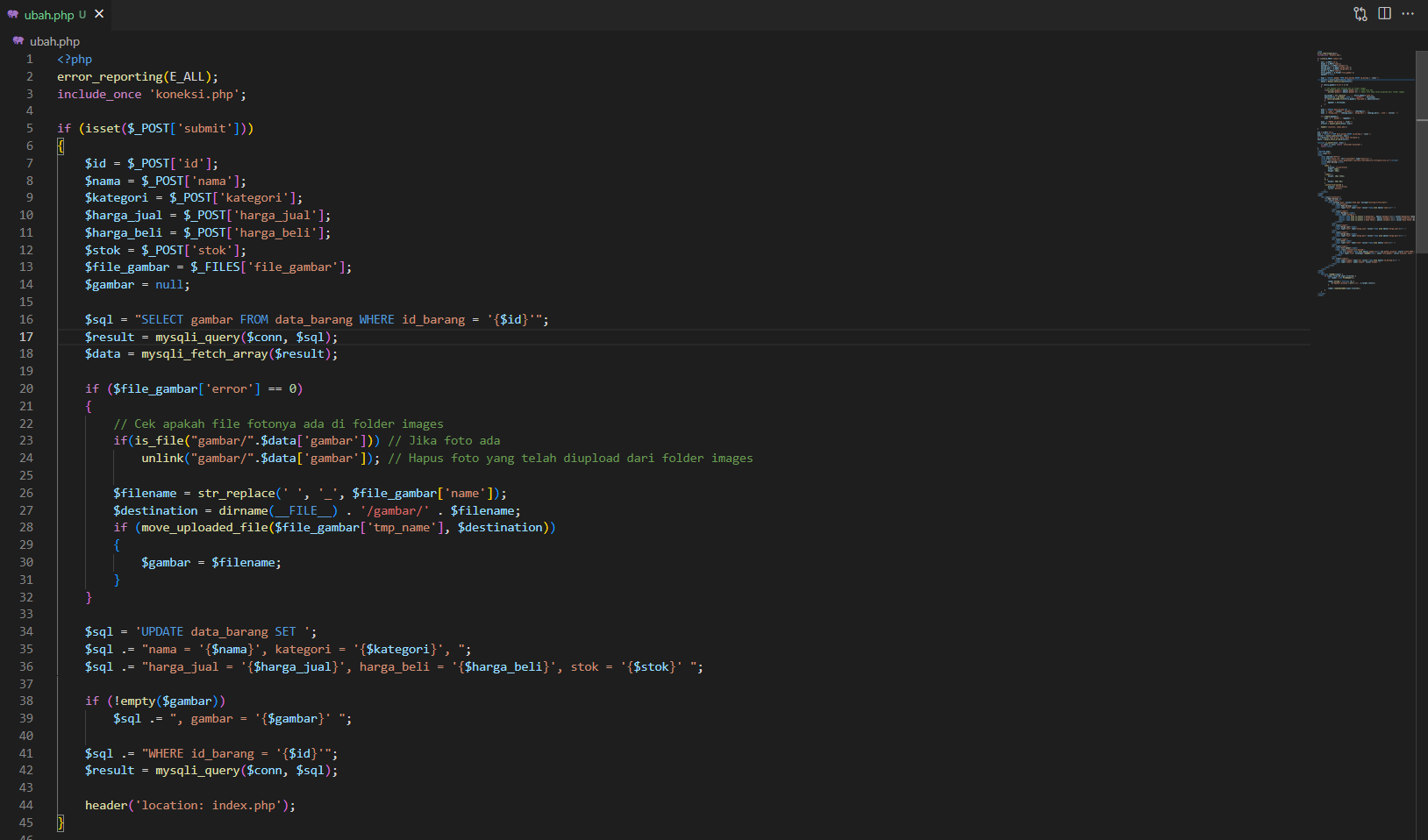Click the 'null' keyword on line 14
Viewport: 1428px width, 840px height.
coord(169,285)
